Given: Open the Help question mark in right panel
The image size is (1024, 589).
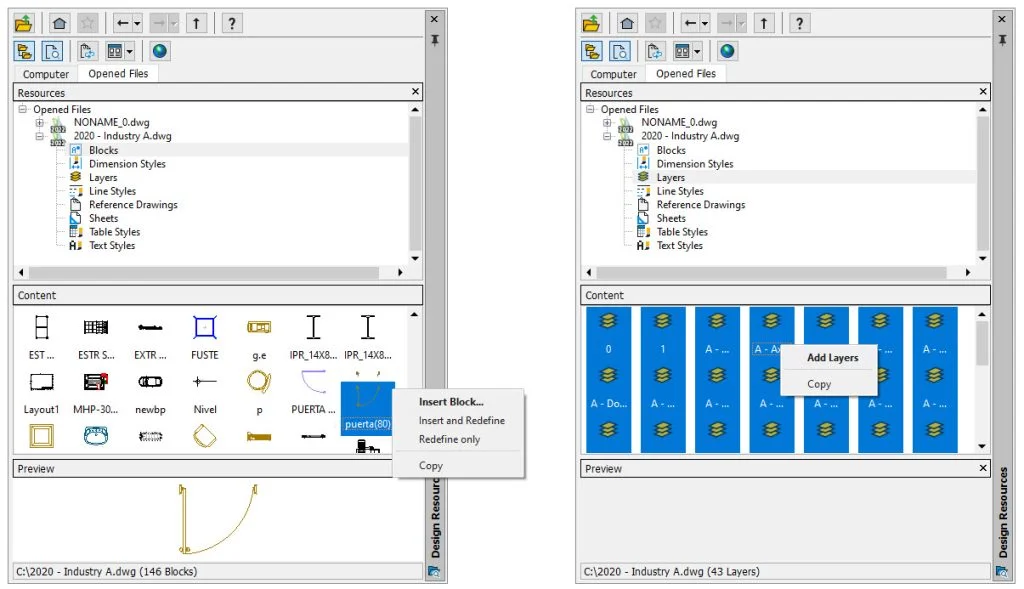Looking at the screenshot, I should 799,23.
